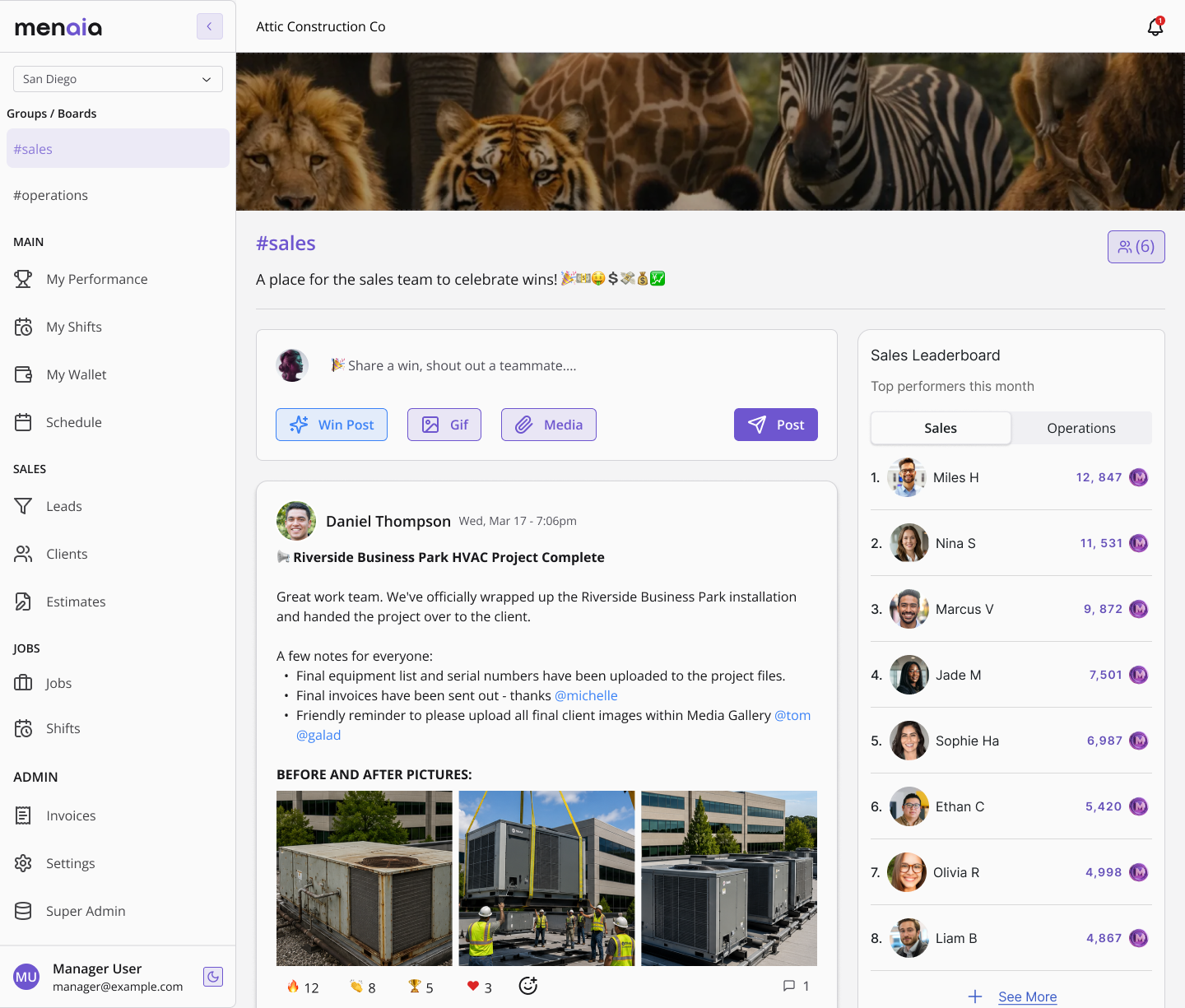The height and width of the screenshot is (1008, 1185).
Task: Select Sophie Ha in leaderboard
Action: pyautogui.click(x=1011, y=741)
